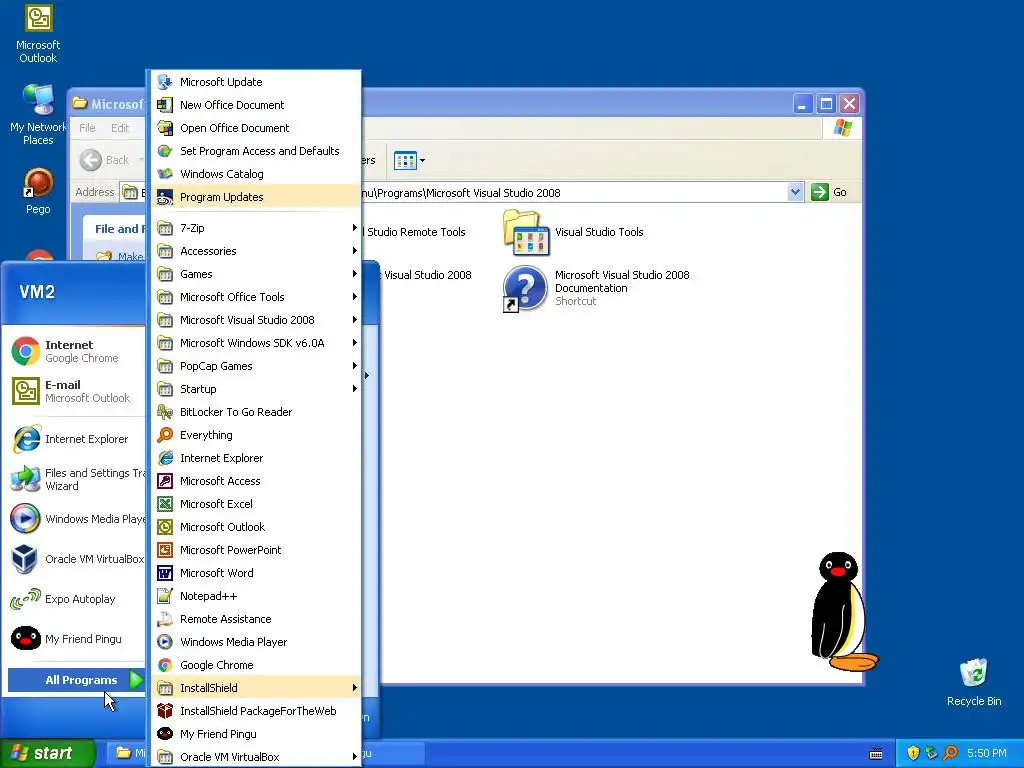Click the Go button in Explorer window
Image resolution: width=1024 pixels, height=768 pixels.
click(x=829, y=192)
